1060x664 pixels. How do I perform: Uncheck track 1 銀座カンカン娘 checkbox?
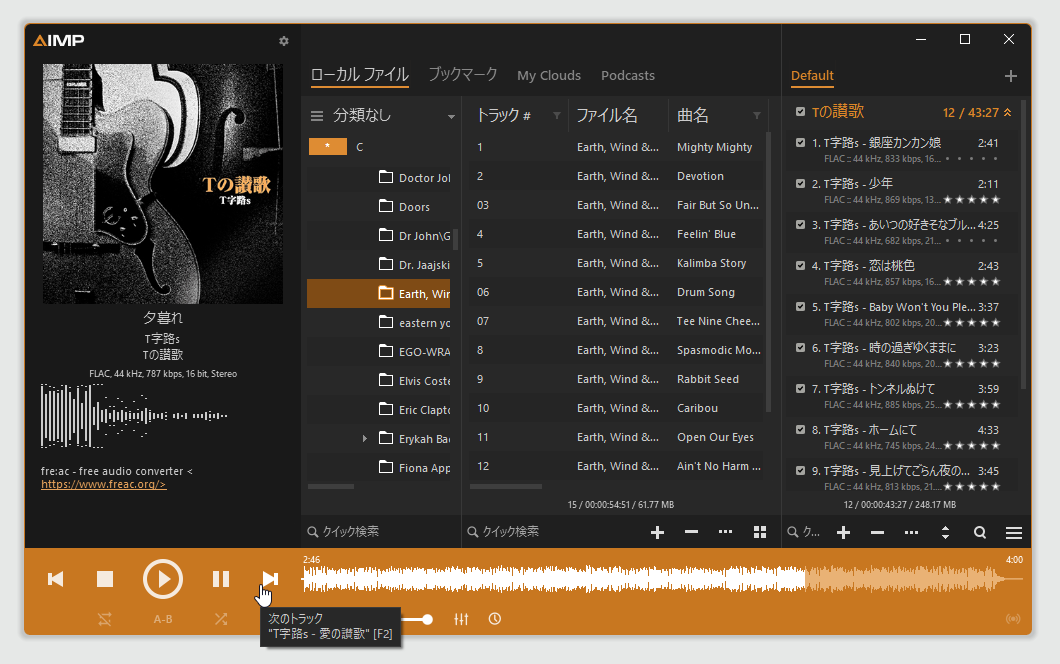coord(800,143)
